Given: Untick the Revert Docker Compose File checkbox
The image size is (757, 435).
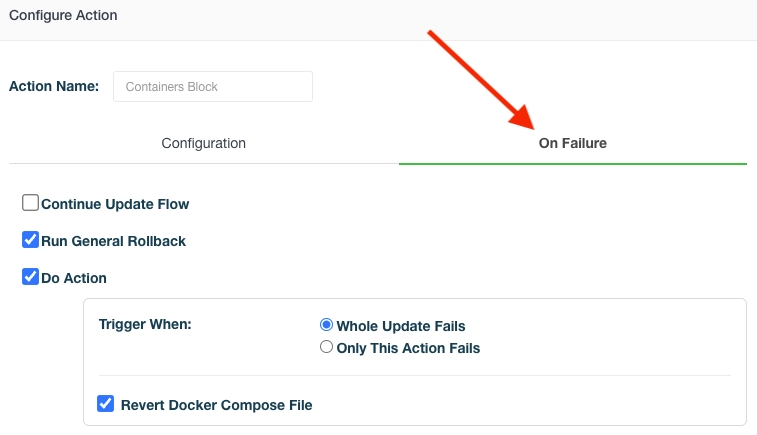Looking at the screenshot, I should coord(105,404).
